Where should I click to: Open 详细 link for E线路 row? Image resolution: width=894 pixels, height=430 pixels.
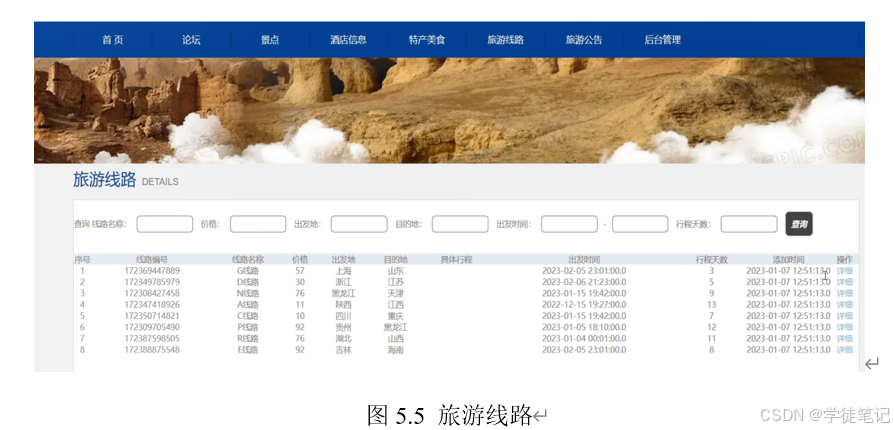pyautogui.click(x=844, y=350)
